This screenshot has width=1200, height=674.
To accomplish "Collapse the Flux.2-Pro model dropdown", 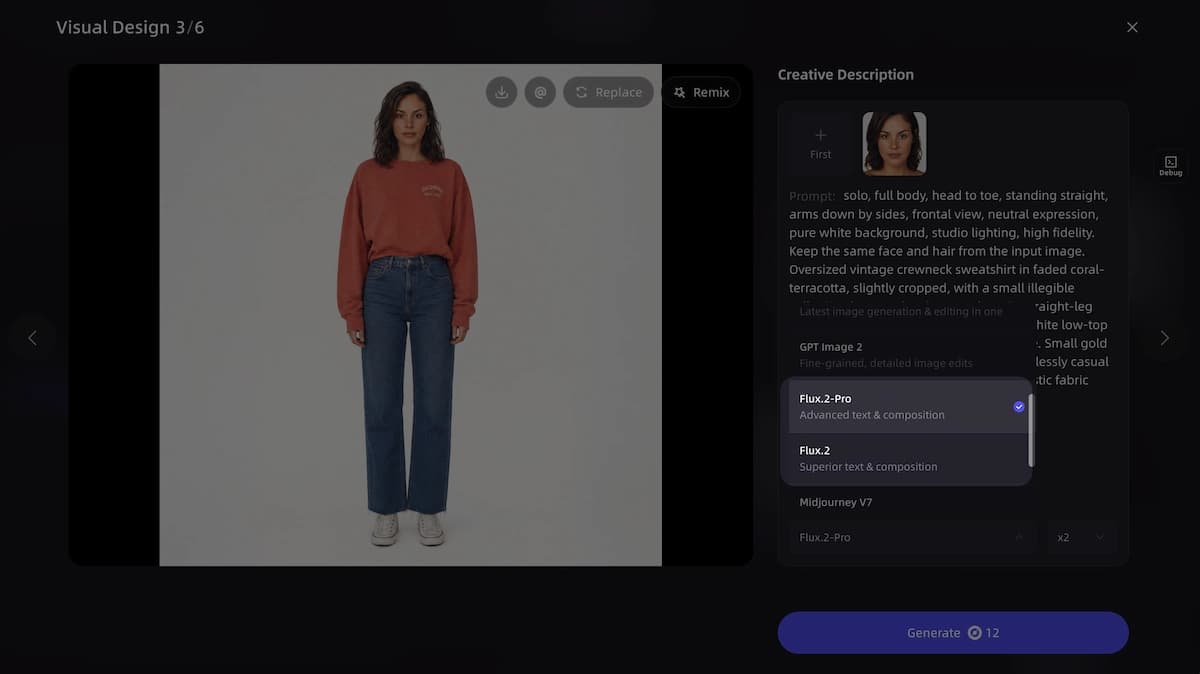I will 913,537.
